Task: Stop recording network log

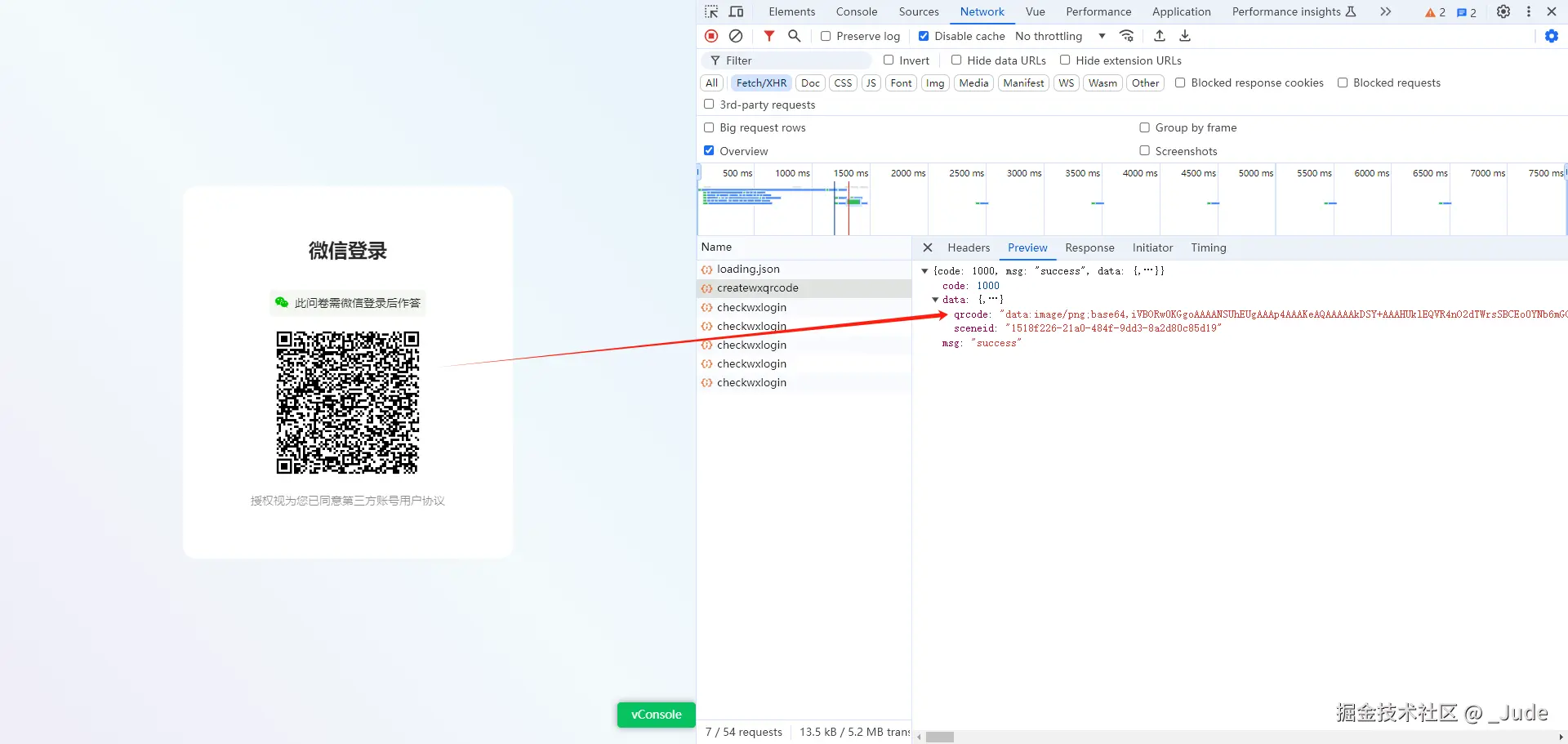Action: point(711,36)
